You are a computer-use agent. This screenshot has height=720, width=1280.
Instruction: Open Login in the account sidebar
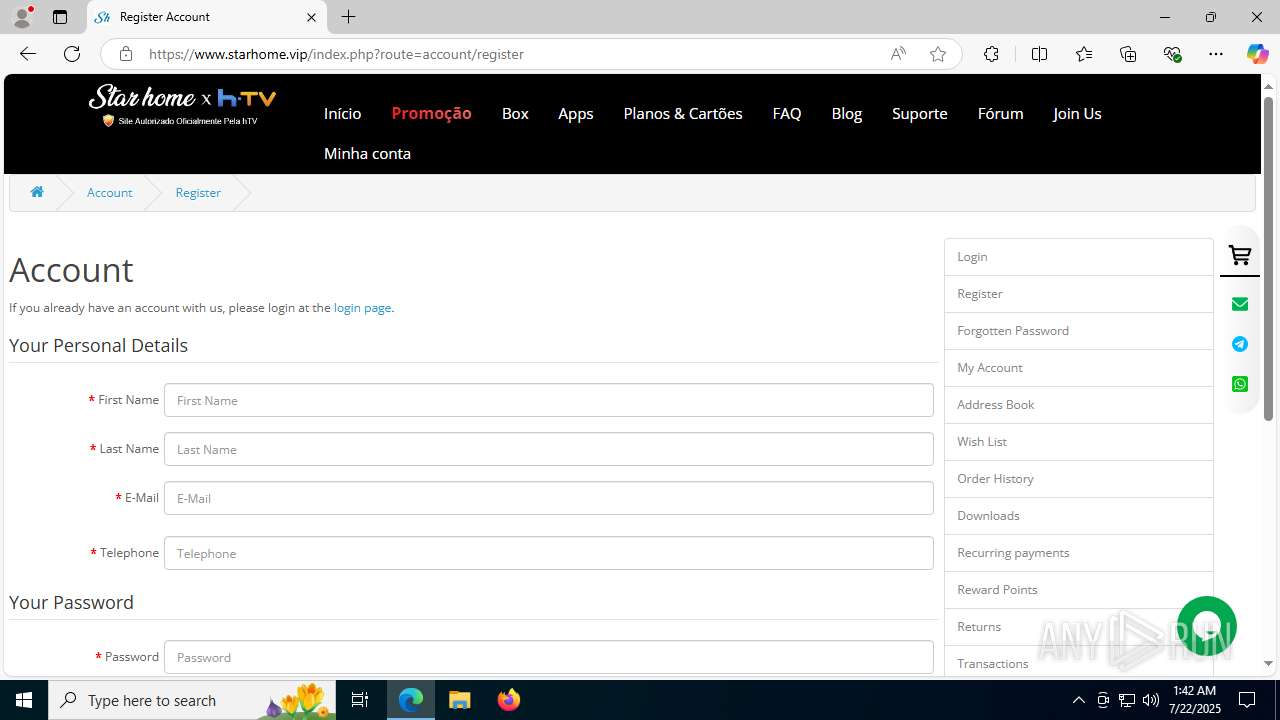click(x=1079, y=257)
